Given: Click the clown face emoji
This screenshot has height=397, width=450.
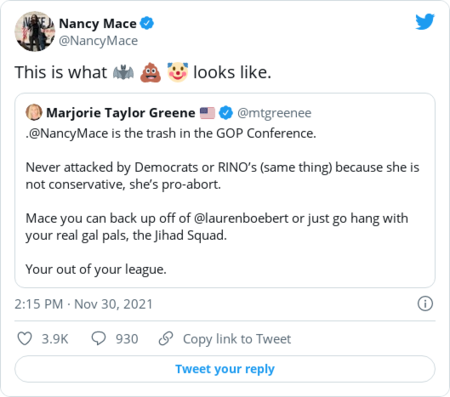Looking at the screenshot, I should point(178,72).
